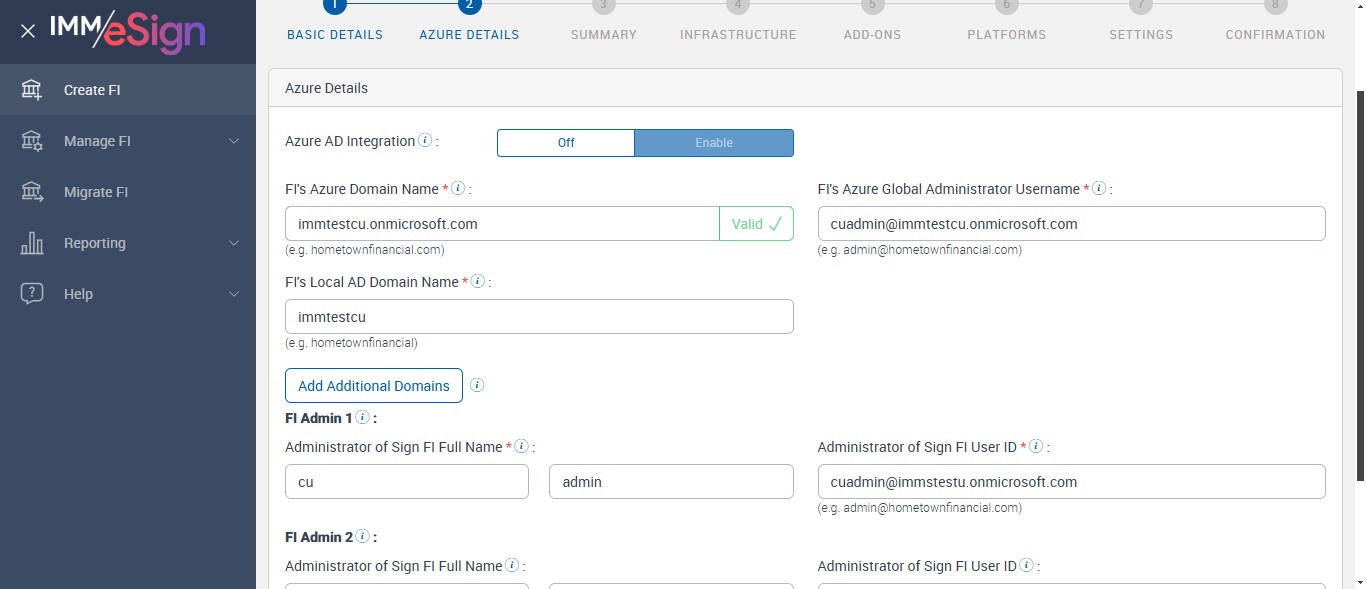Open the Infrastructure step tab
Viewport: 1366px width, 589px height.
738,34
